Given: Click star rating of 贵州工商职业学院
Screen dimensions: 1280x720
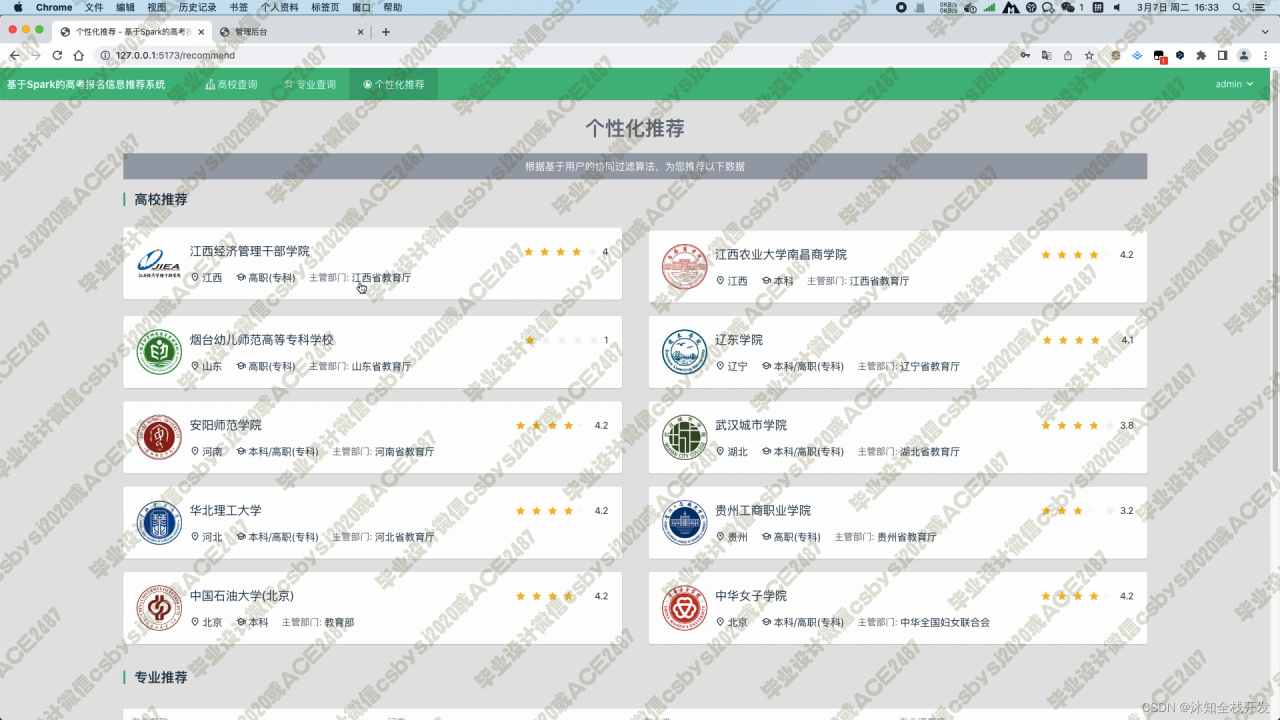Looking at the screenshot, I should point(1077,511).
